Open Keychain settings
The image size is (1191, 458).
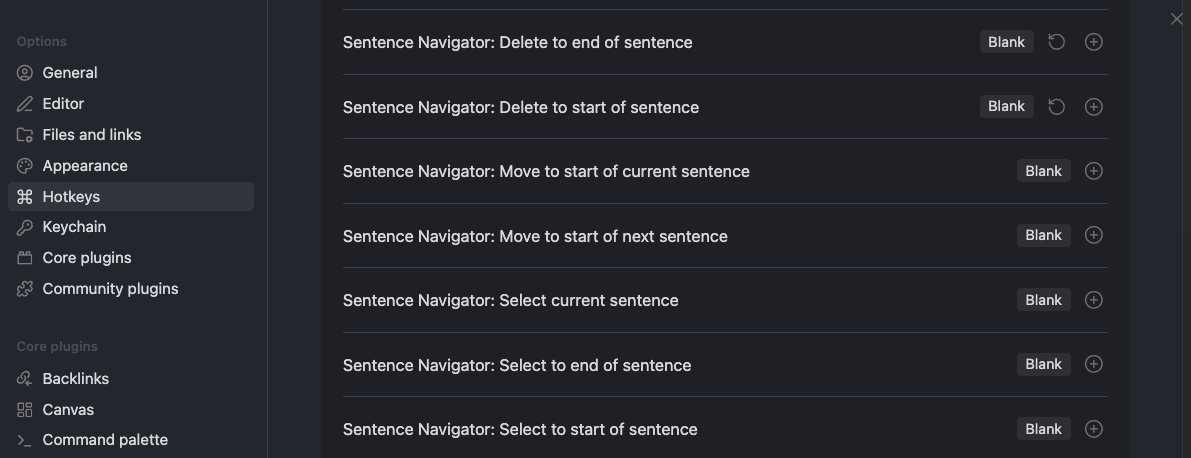(x=74, y=227)
